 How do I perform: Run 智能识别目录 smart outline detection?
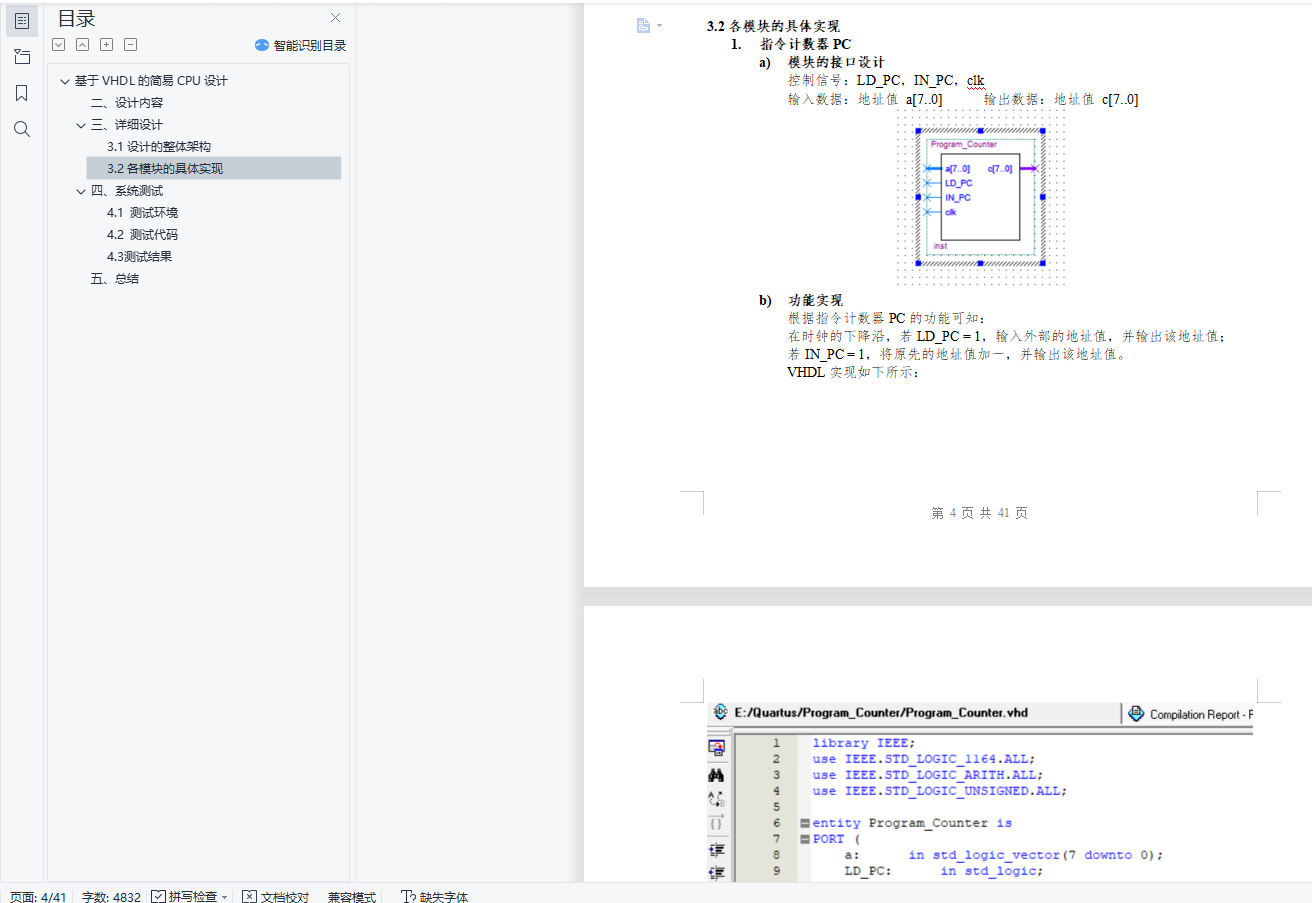[300, 45]
